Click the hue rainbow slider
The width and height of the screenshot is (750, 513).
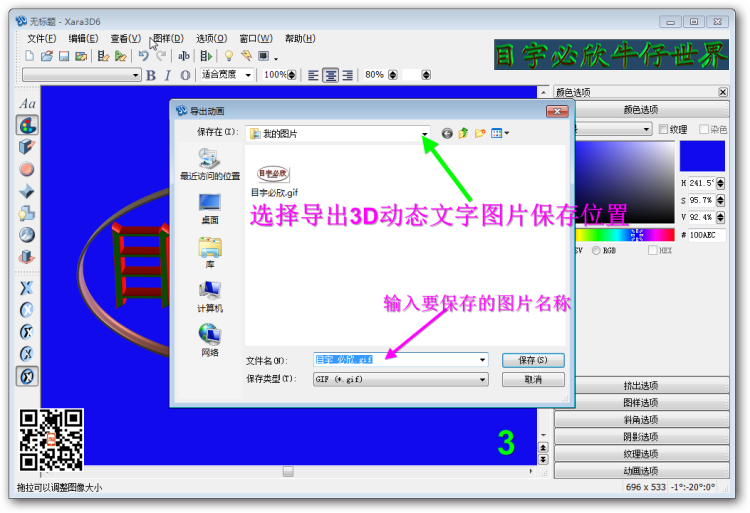pyautogui.click(x=624, y=235)
